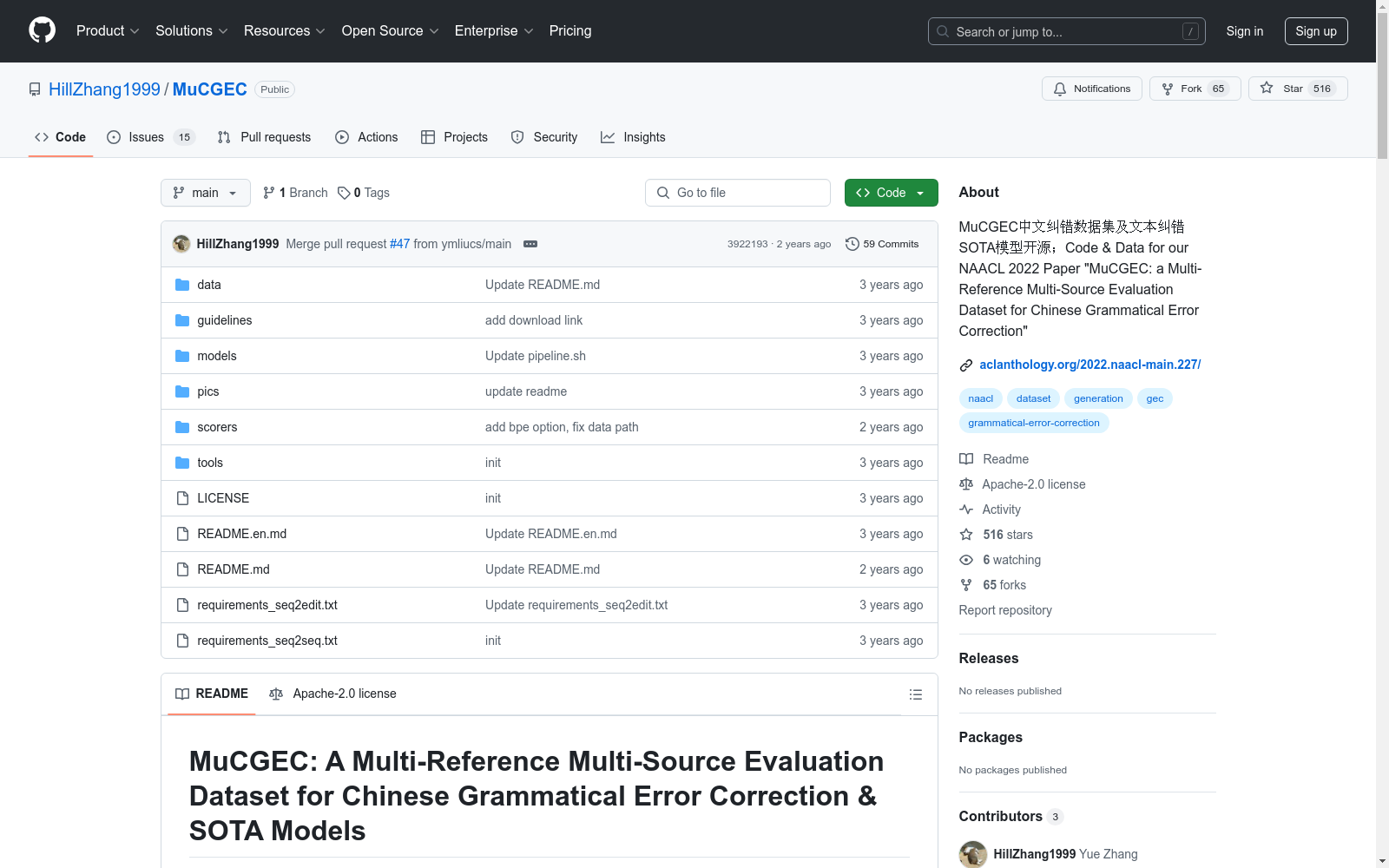Switch to the Security tab
The width and height of the screenshot is (1389, 868).
point(544,137)
